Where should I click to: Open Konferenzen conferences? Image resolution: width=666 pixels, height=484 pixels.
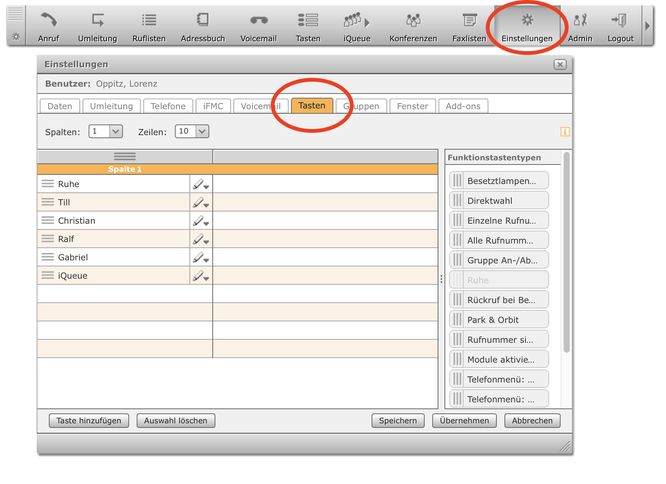click(x=413, y=26)
